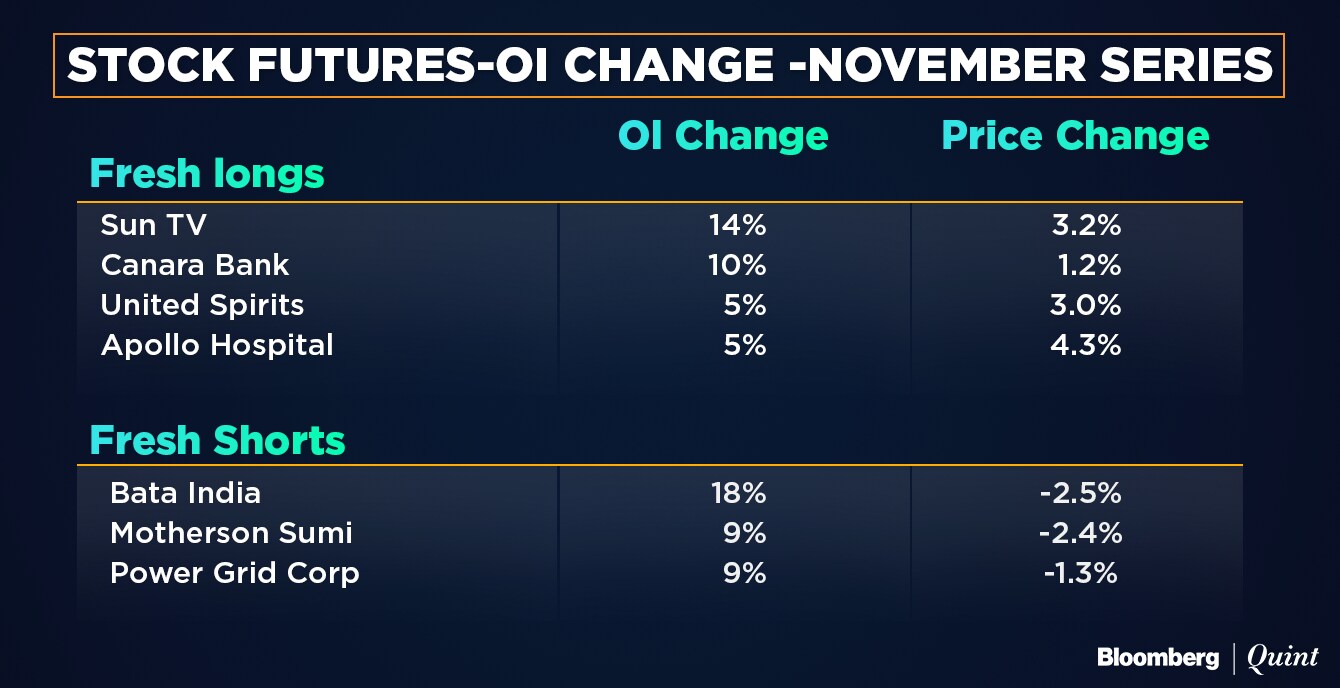Select the OI Change column header
Screen dimensions: 1340x688
(x=722, y=136)
